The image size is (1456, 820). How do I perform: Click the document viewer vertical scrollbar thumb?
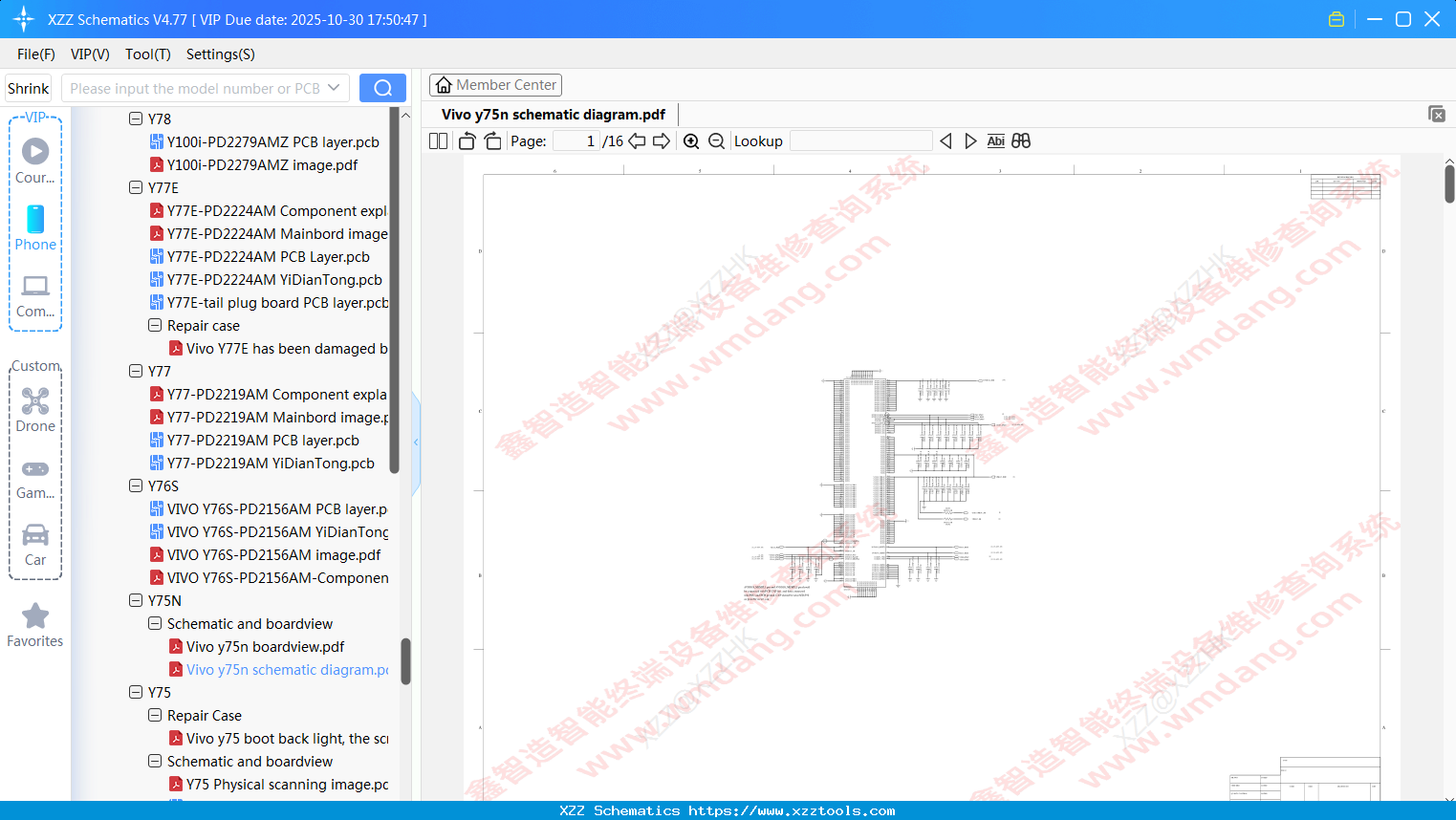tap(1449, 183)
